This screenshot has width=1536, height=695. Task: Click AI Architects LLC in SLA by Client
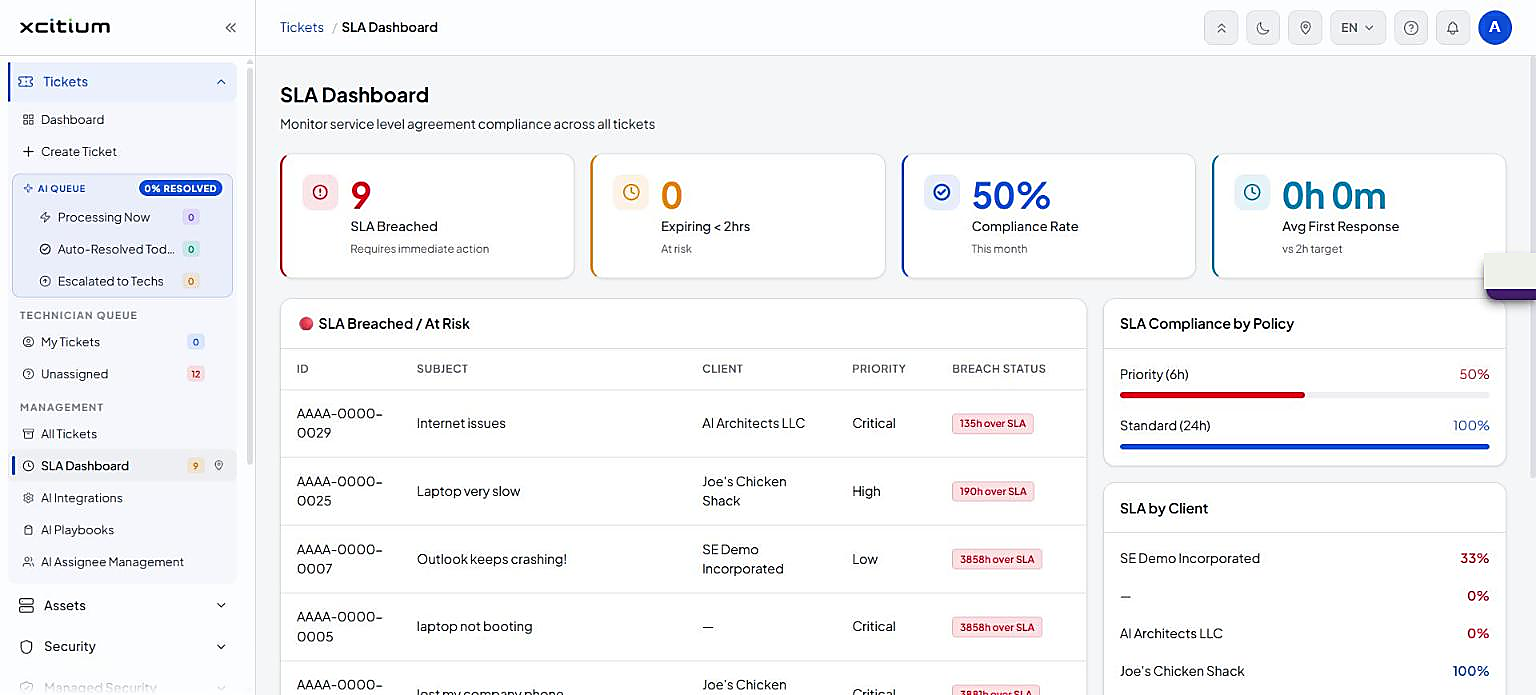(x=1171, y=634)
